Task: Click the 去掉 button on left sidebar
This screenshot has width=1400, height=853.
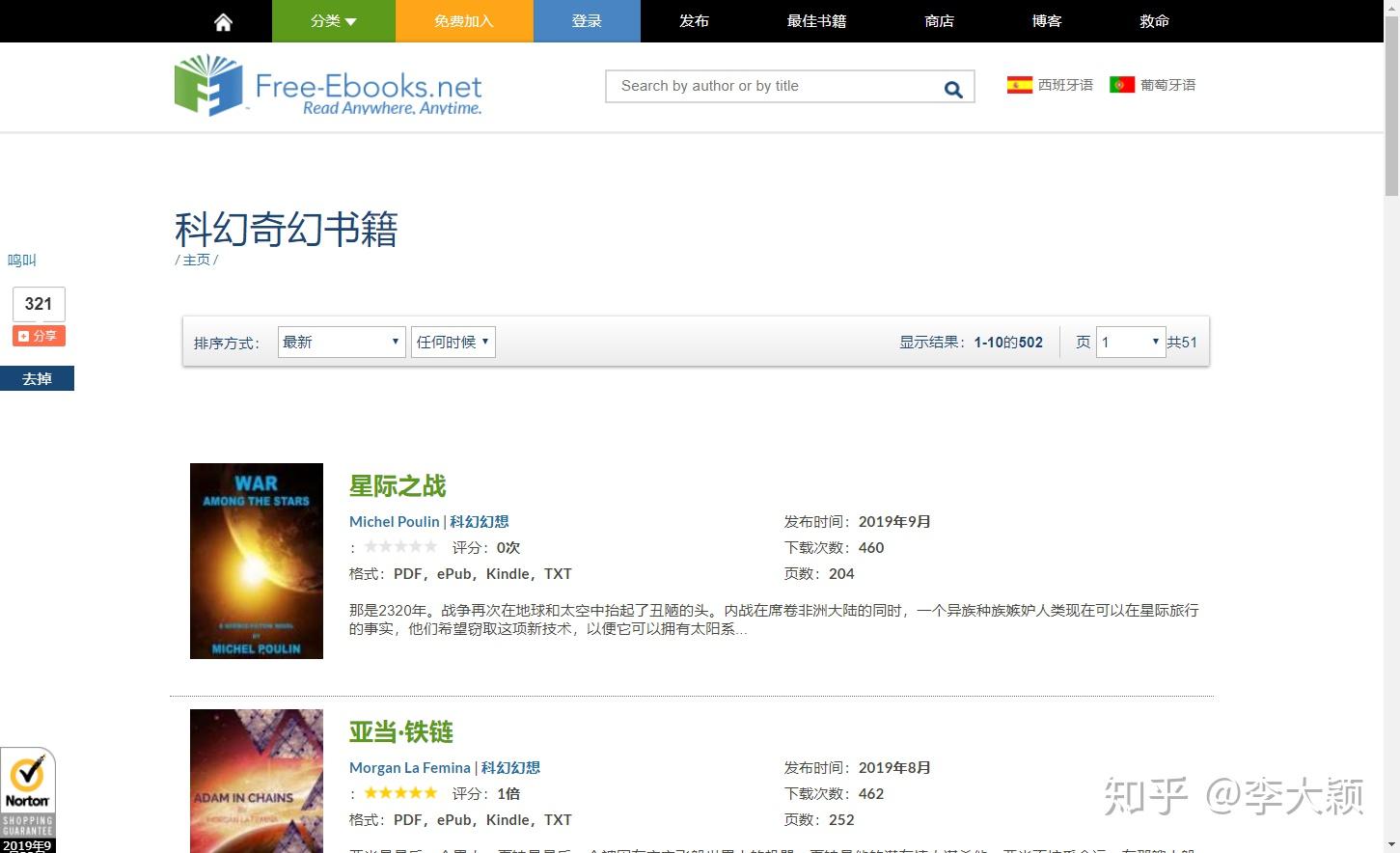Action: tap(37, 378)
